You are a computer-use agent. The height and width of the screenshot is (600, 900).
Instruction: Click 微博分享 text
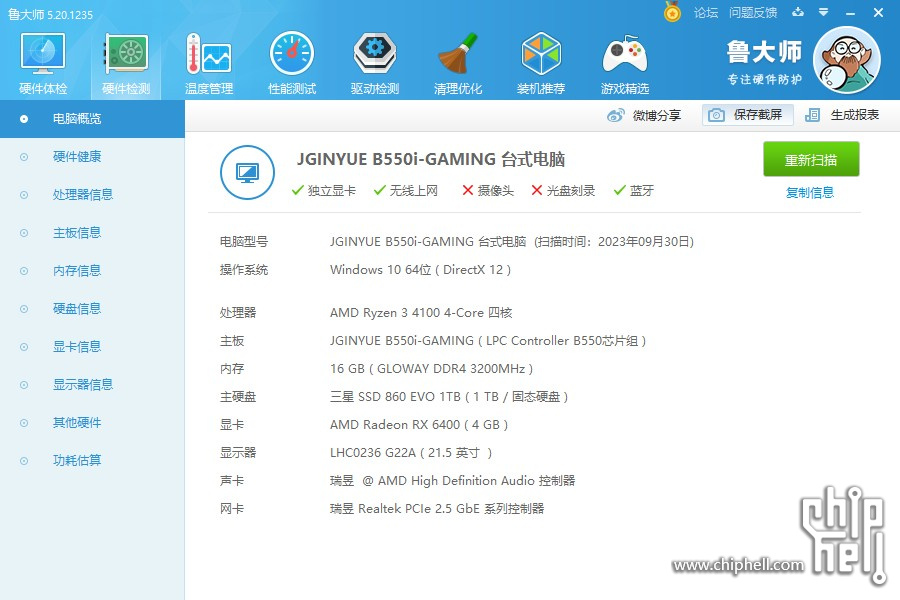coord(657,115)
